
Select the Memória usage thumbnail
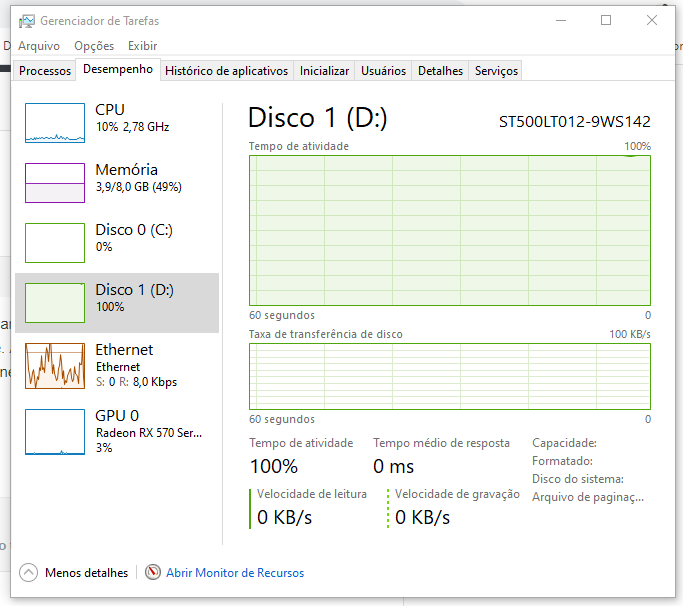55,183
